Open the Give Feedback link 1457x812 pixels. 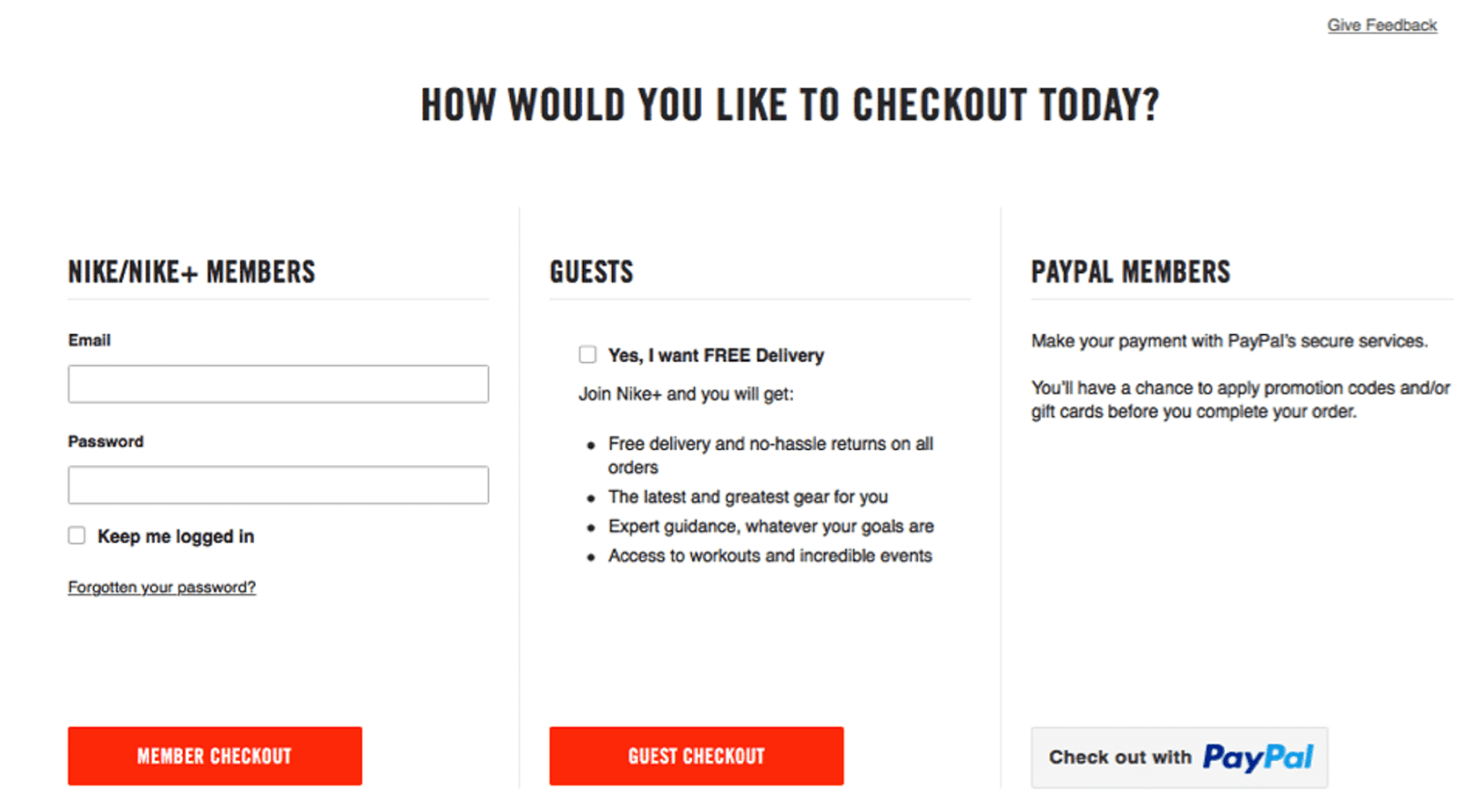coord(1381,25)
